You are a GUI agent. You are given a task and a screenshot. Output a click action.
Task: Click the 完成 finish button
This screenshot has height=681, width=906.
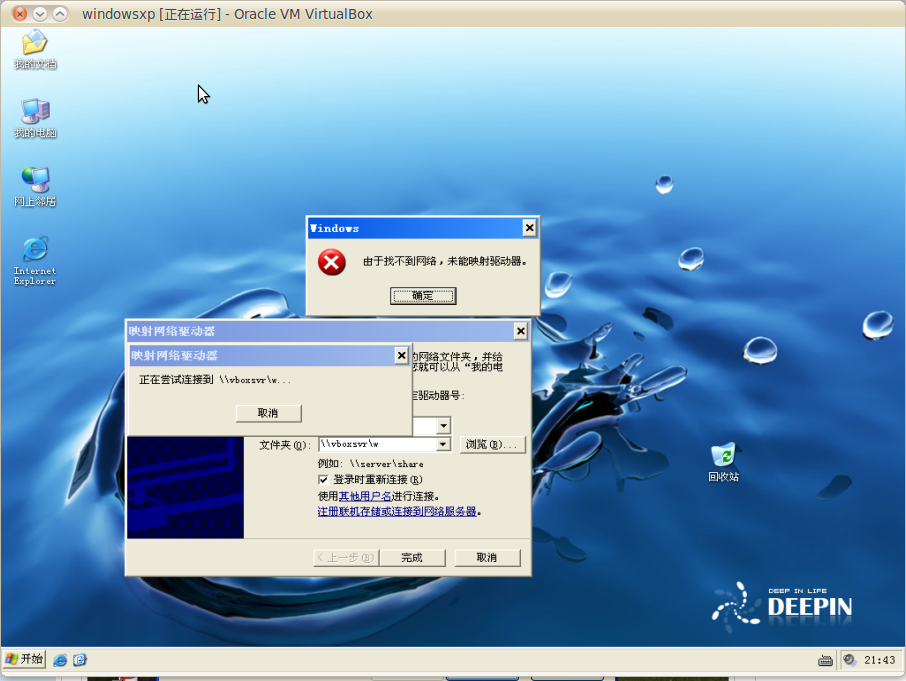tap(413, 557)
